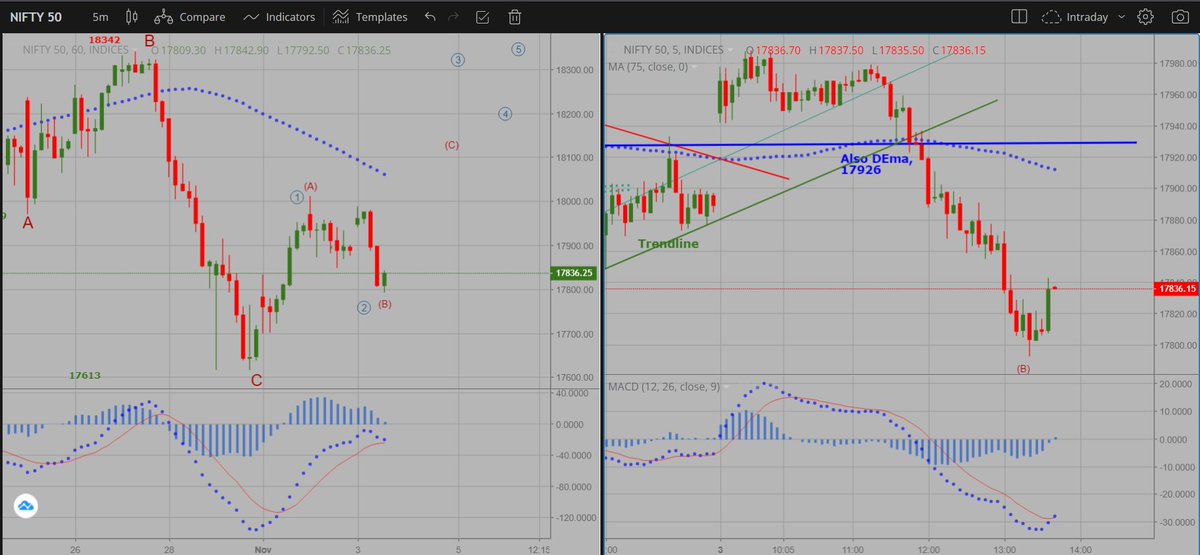Select the 'Also DEma, 17926' text annotation

876,165
